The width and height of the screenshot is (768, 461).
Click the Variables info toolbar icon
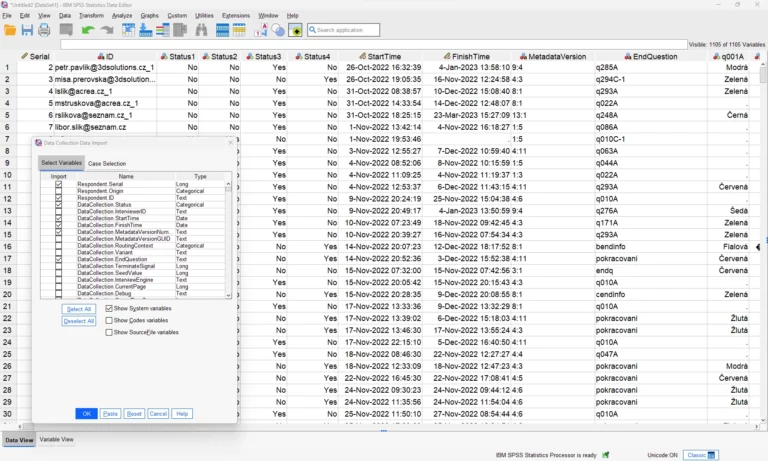[163, 30]
